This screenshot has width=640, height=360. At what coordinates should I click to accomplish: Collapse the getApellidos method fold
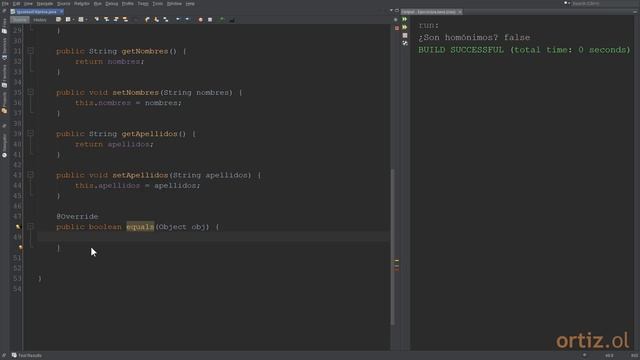pos(31,133)
